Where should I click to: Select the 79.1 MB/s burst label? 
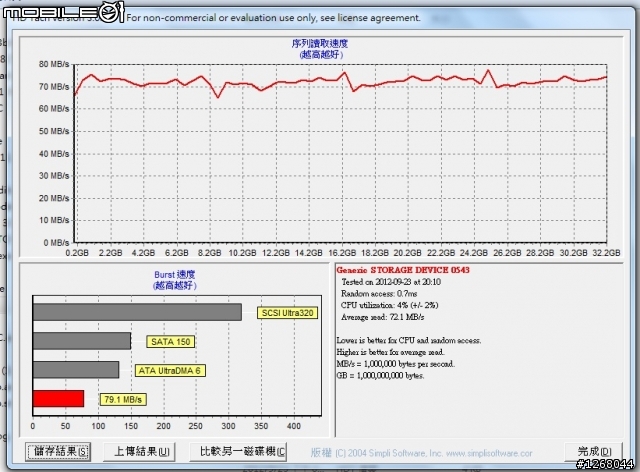click(x=123, y=399)
